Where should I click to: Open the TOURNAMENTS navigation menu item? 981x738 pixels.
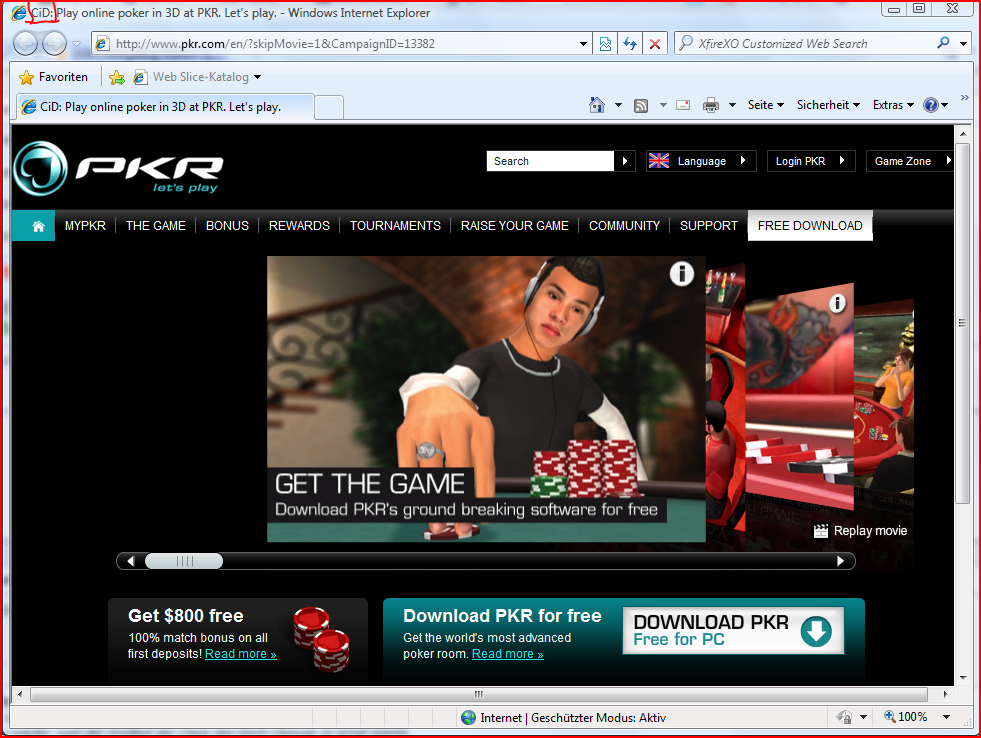395,226
